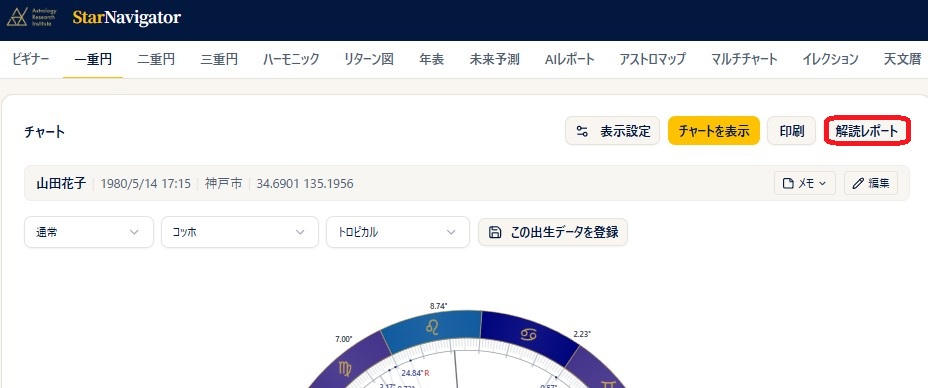Screen dimensions: 928x388
Task: Open the リターン図 tab
Action: tap(369, 59)
